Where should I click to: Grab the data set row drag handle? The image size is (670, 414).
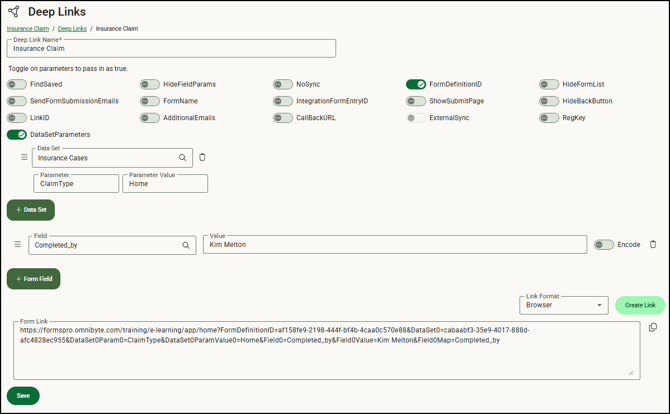click(24, 157)
